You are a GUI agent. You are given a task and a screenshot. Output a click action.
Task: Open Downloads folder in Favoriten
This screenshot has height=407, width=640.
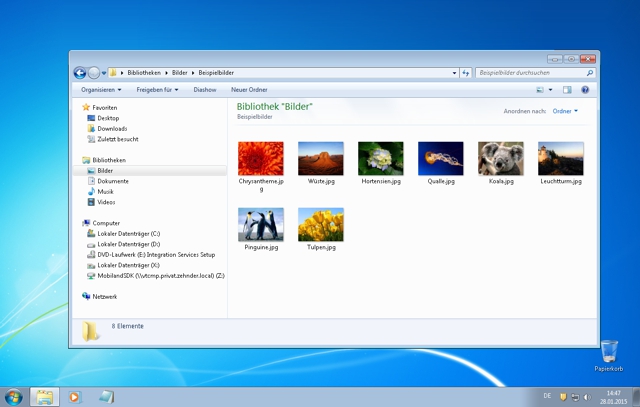click(x=111, y=128)
